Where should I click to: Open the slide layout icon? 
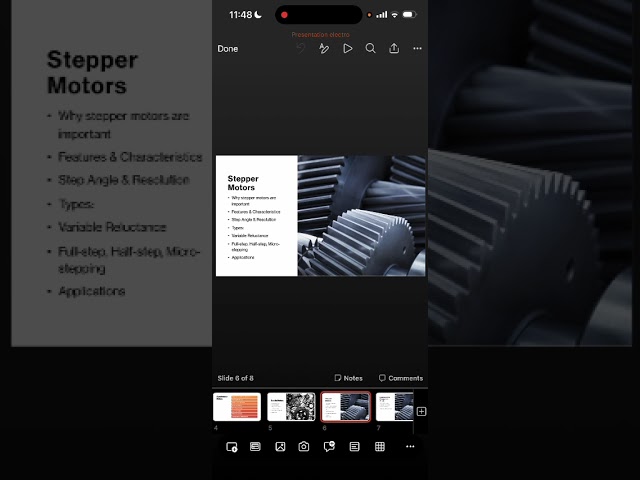pyautogui.click(x=255, y=447)
